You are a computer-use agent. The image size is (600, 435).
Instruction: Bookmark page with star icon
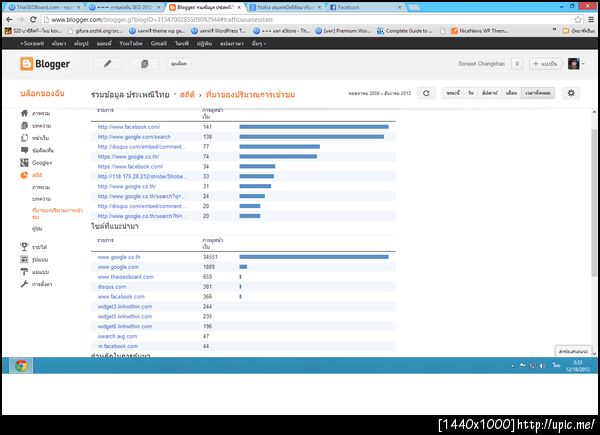(x=577, y=20)
